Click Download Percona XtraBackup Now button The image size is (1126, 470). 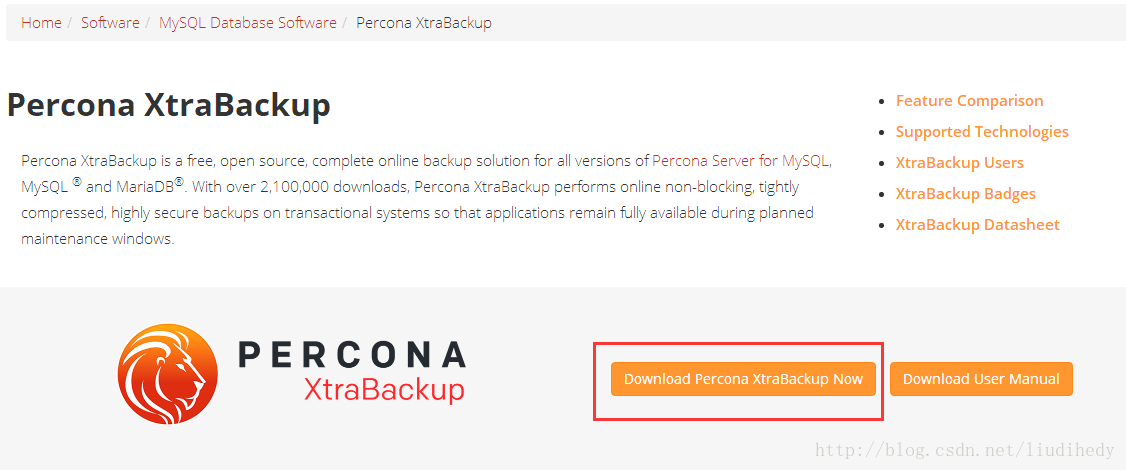(x=743, y=379)
